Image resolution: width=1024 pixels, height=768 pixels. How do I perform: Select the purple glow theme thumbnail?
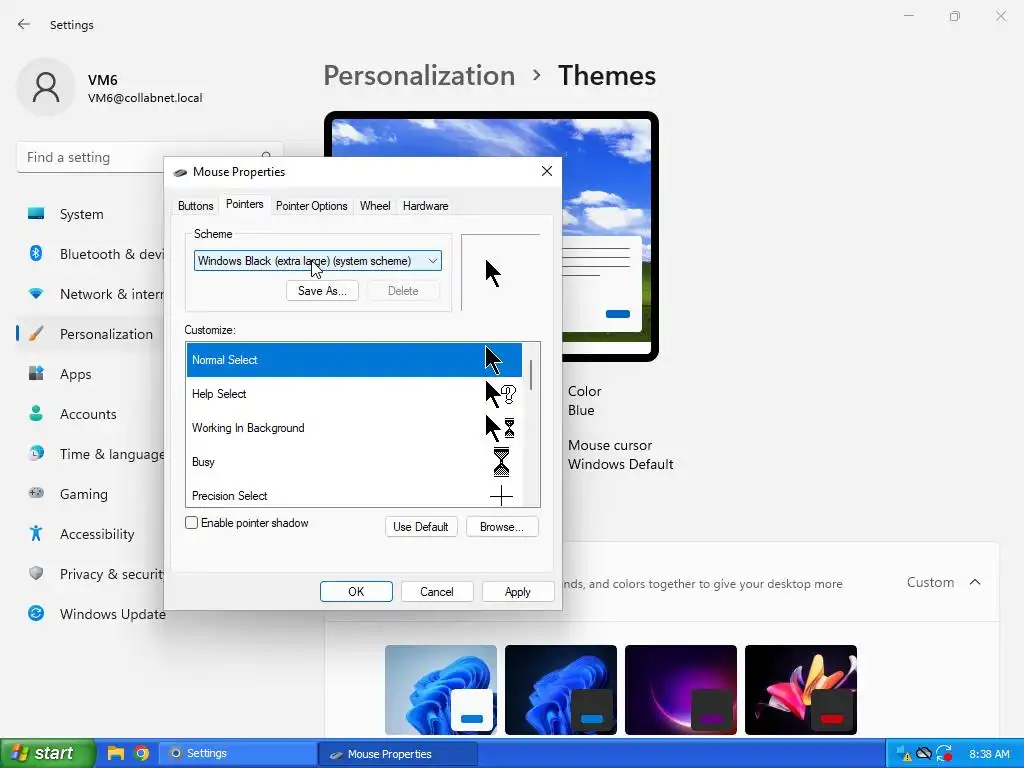pos(680,690)
